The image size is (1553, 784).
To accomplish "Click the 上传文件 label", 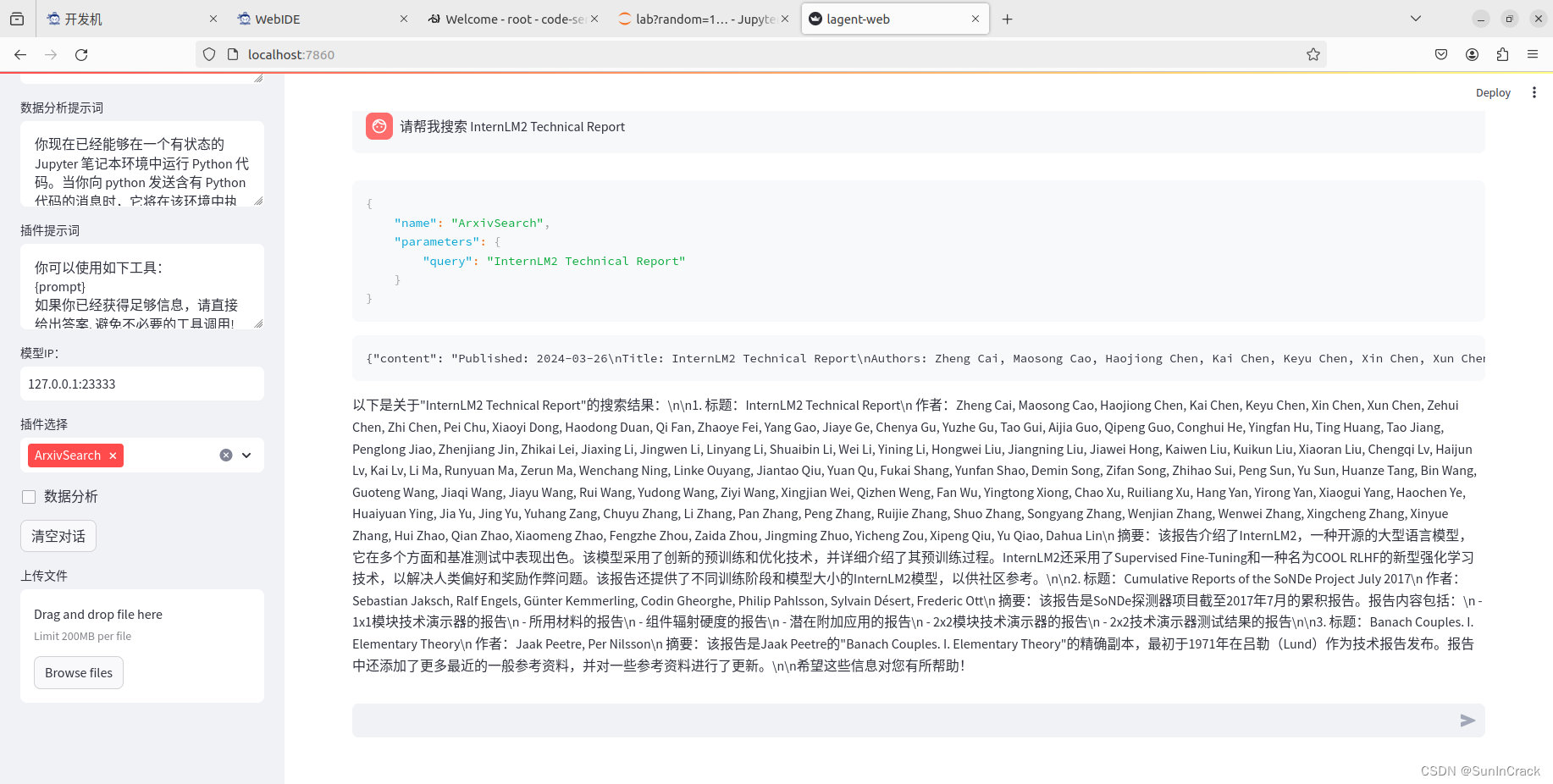I will click(44, 576).
